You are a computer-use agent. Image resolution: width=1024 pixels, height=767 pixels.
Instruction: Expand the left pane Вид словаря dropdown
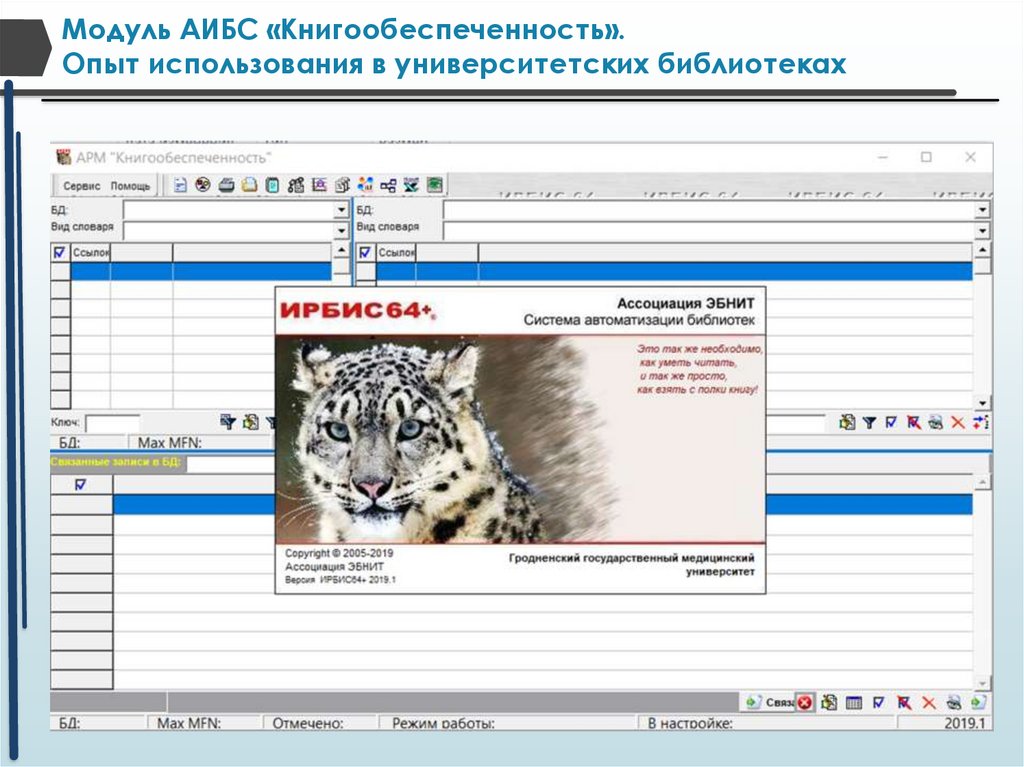[341, 231]
